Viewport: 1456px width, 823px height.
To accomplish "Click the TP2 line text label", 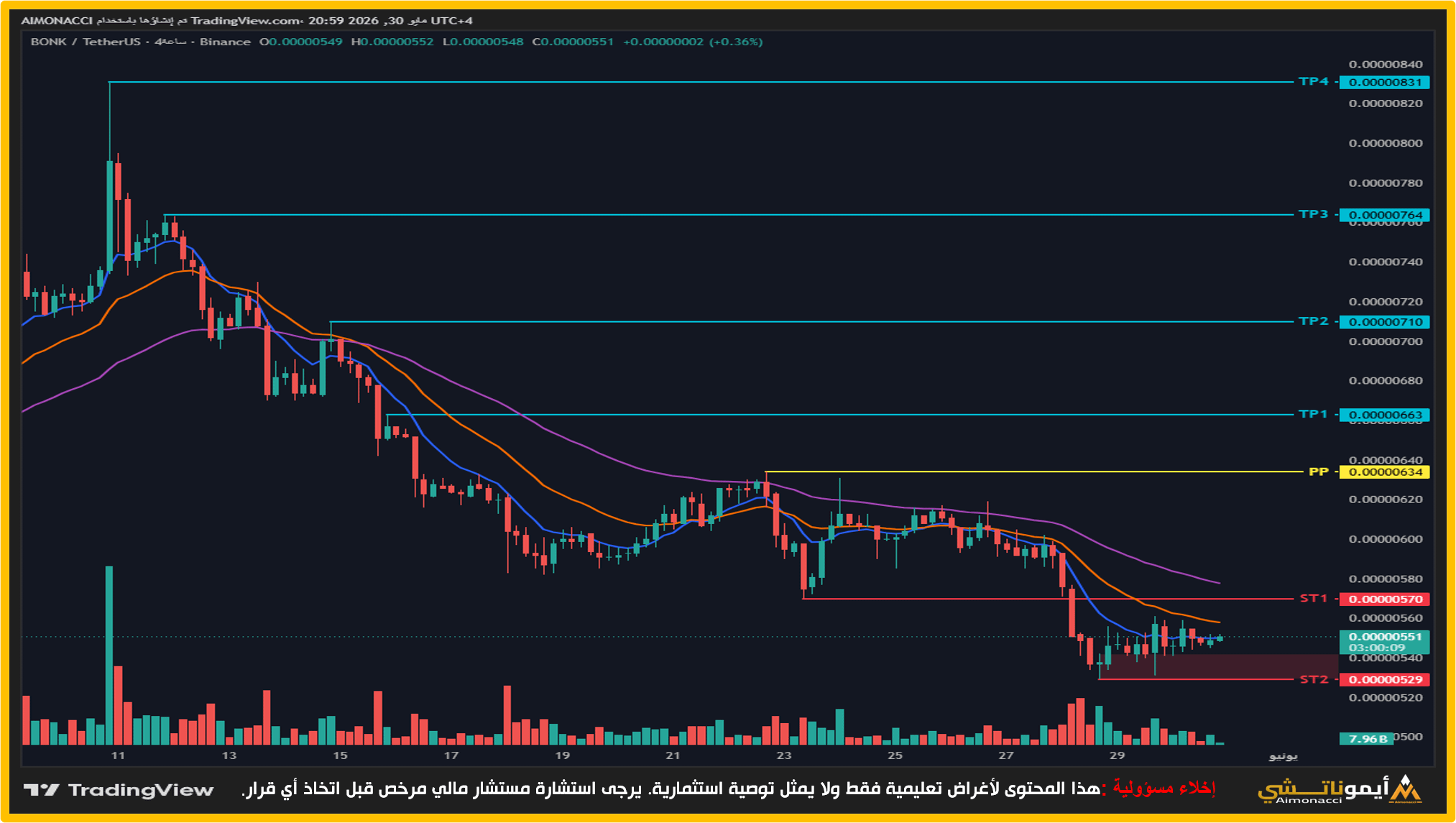I will tap(1314, 321).
